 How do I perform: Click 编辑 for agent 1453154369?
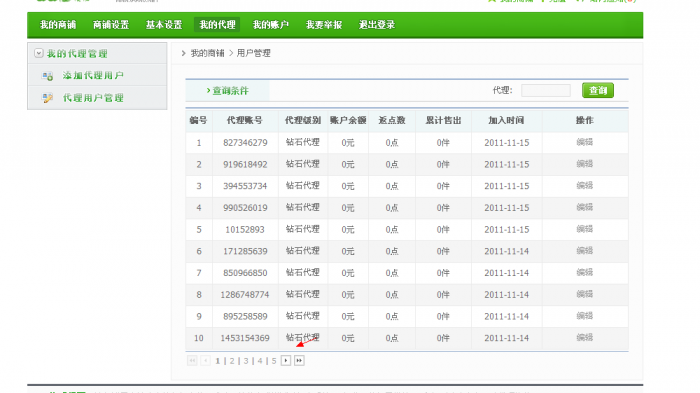coord(584,338)
